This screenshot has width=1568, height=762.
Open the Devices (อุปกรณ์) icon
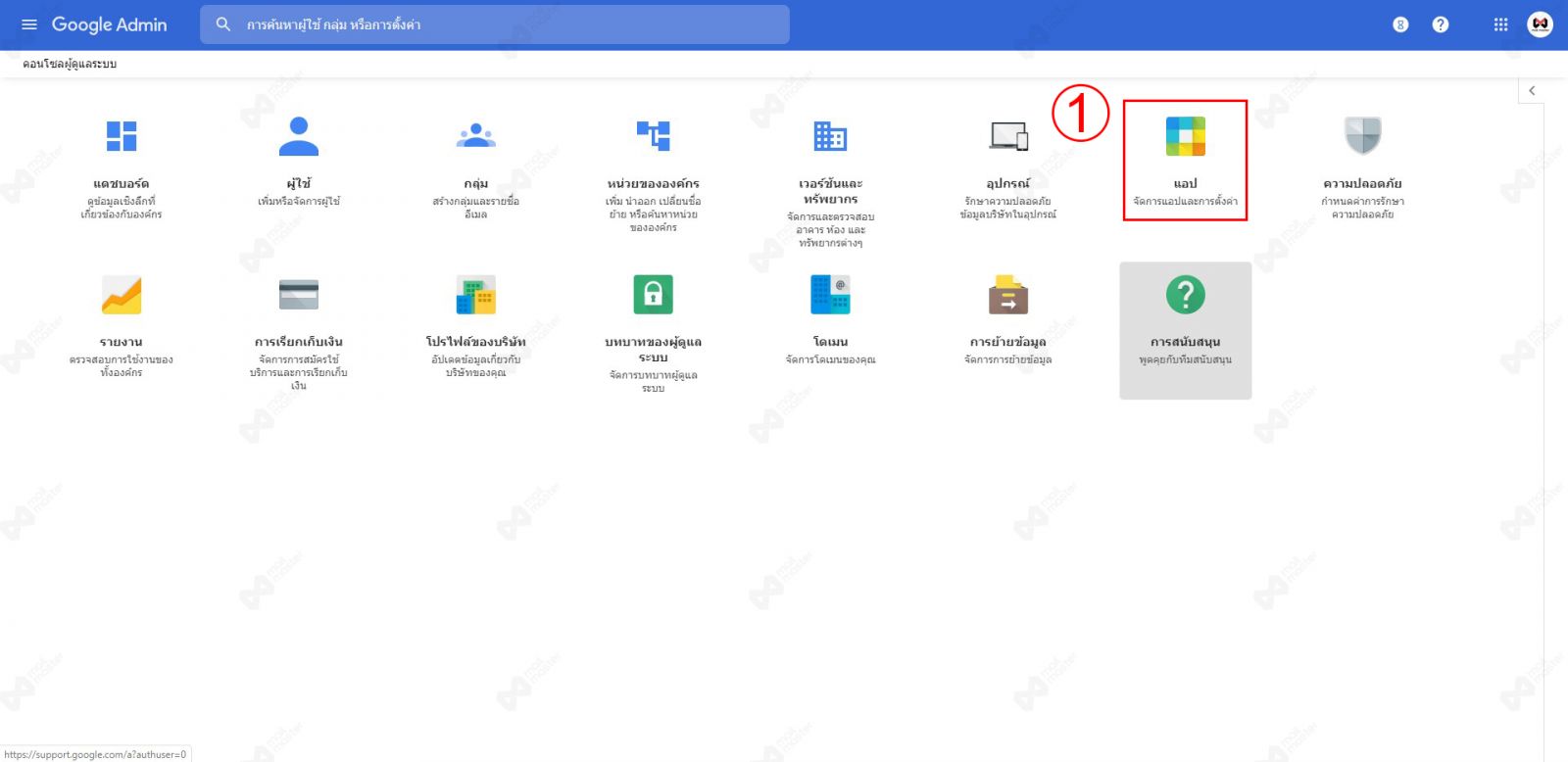[1008, 136]
